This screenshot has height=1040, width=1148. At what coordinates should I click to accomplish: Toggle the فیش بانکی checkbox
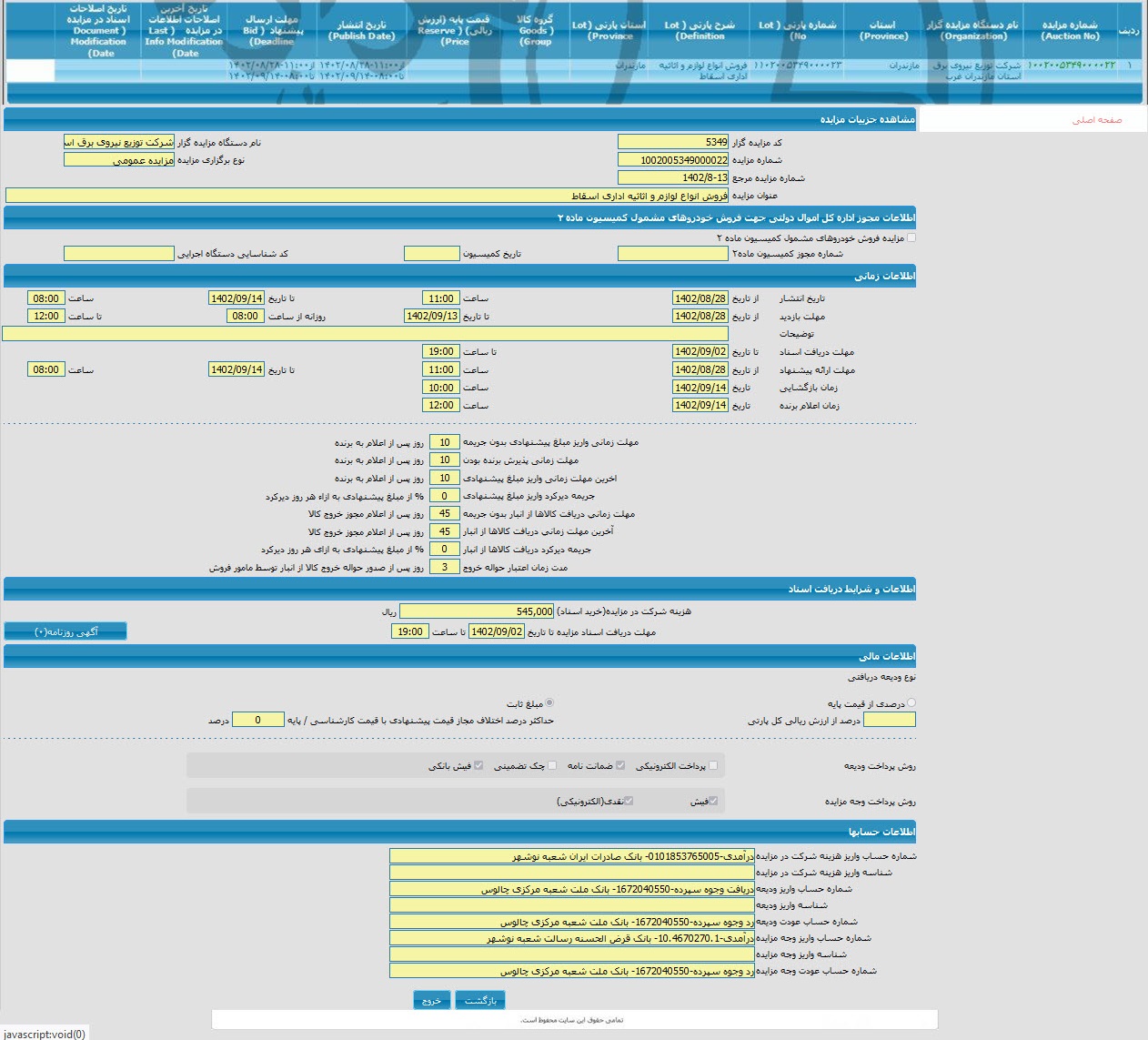[x=478, y=765]
